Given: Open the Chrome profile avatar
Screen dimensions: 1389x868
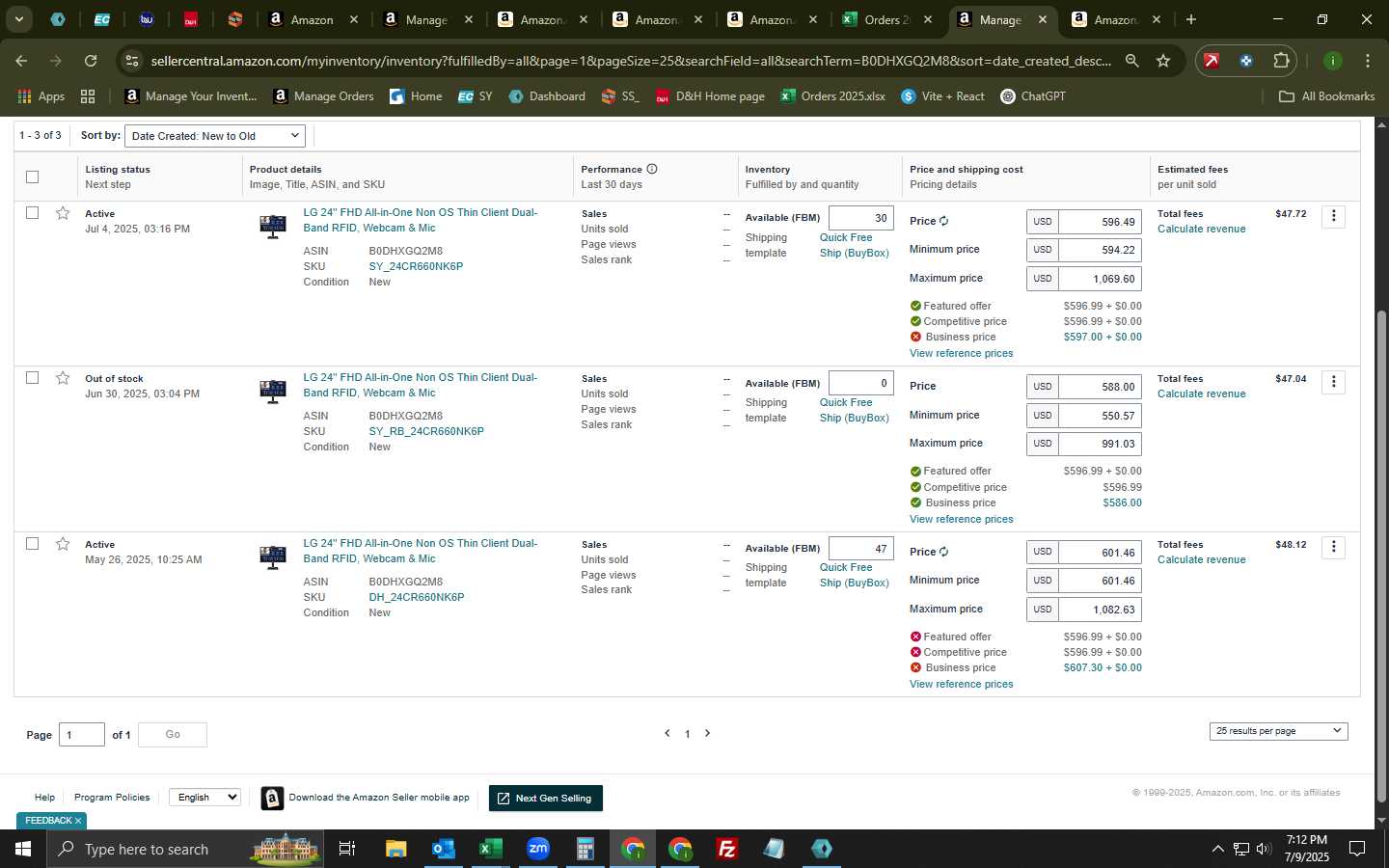Looking at the screenshot, I should [x=1333, y=61].
